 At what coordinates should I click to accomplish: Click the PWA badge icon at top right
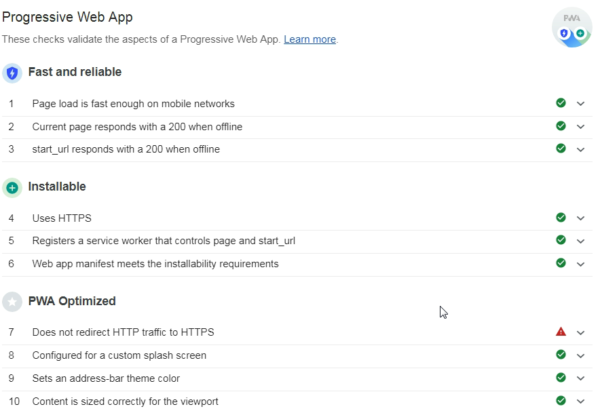tap(572, 29)
